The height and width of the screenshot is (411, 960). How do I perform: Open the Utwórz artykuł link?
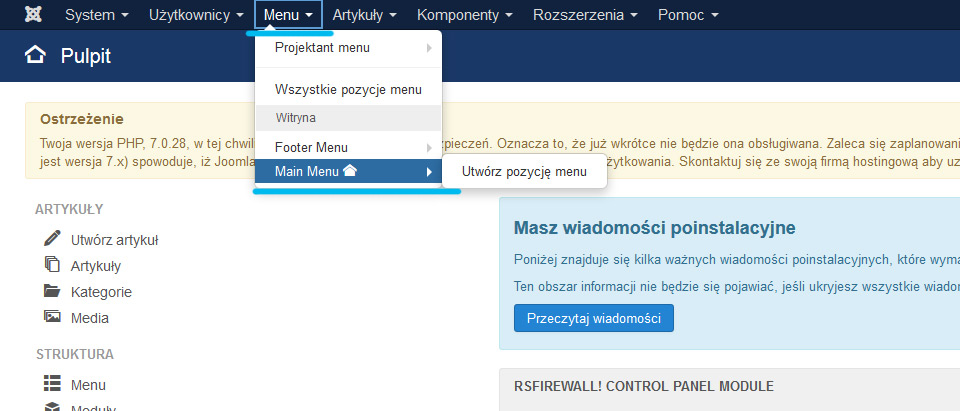115,240
